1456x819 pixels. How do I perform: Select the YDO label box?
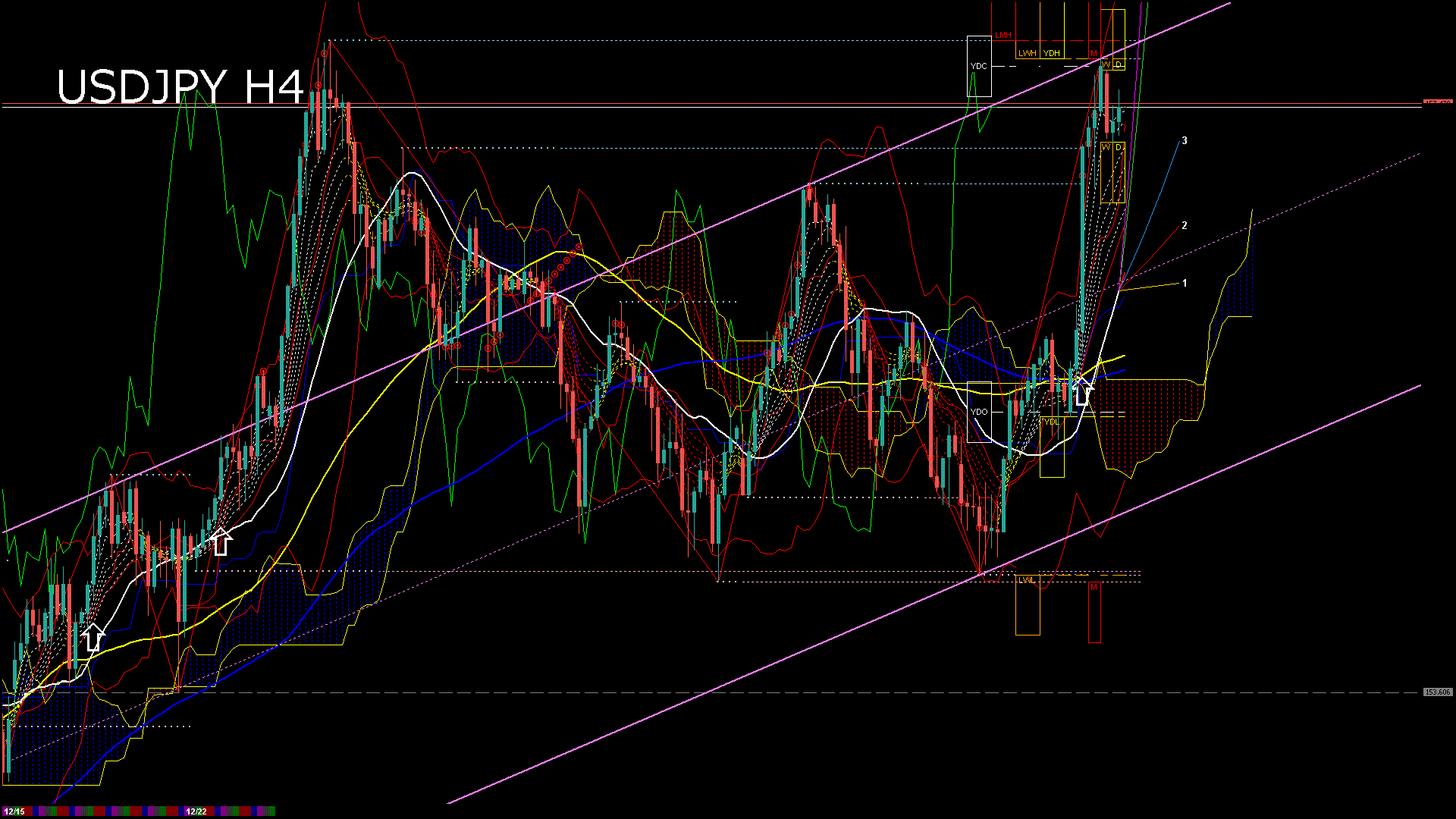[x=979, y=412]
